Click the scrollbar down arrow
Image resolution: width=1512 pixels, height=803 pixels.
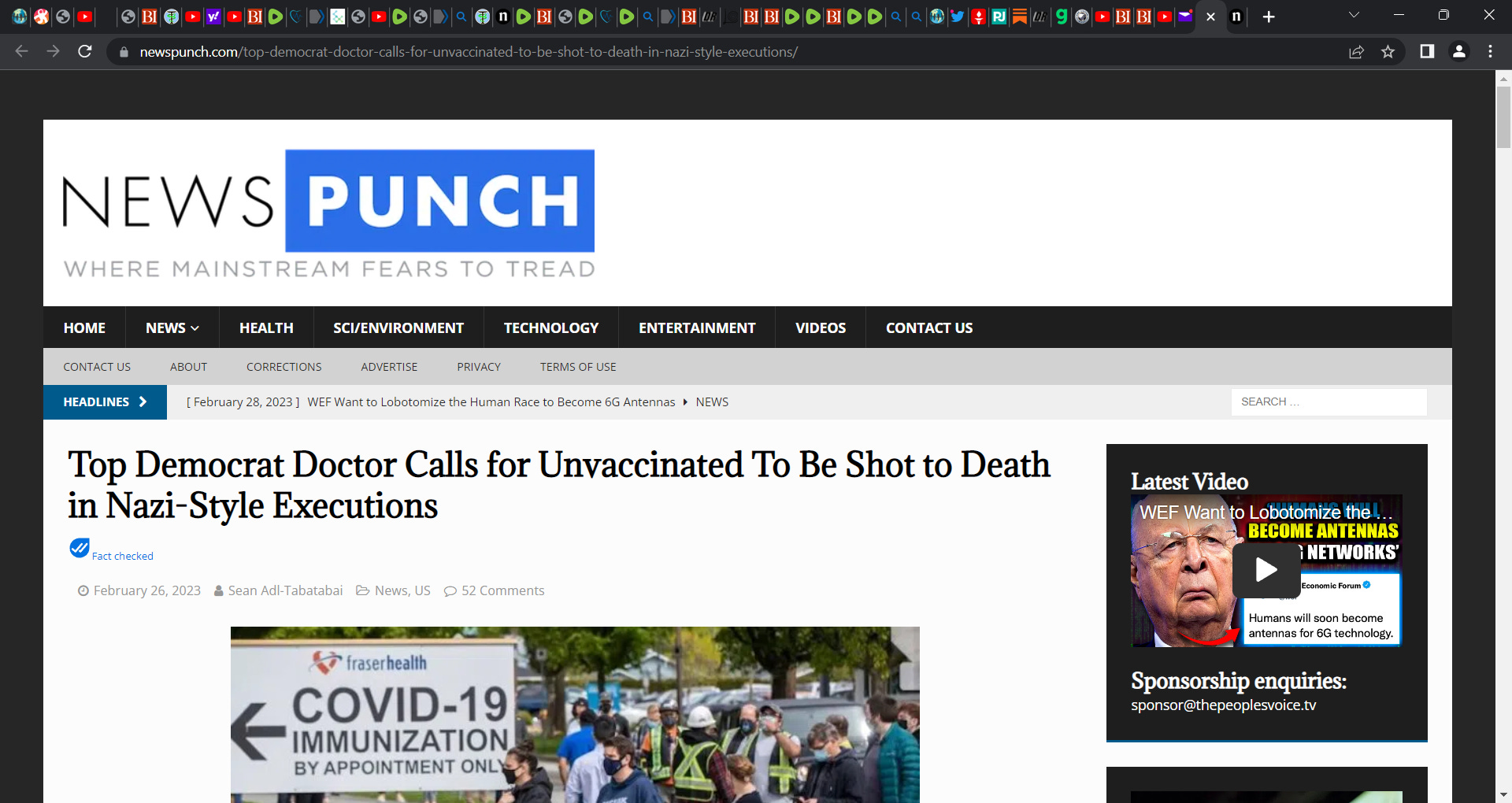[1504, 794]
